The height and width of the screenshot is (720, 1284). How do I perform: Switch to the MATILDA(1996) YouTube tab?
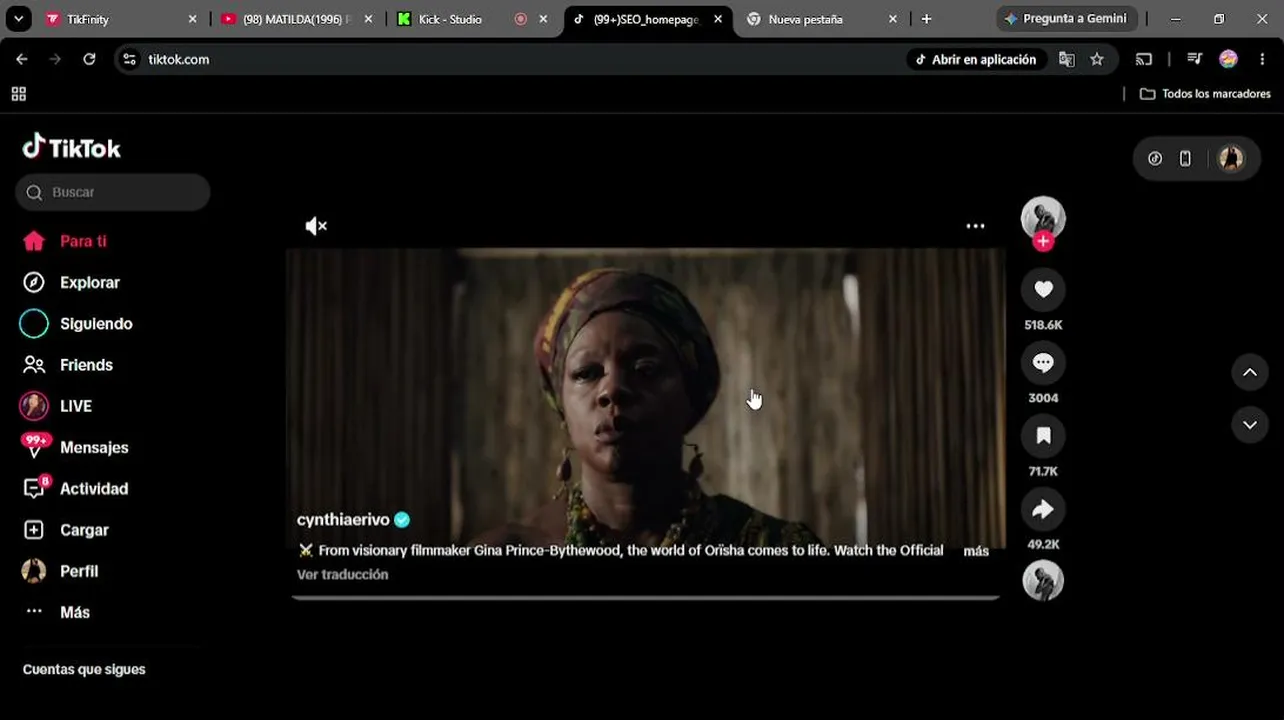click(296, 19)
